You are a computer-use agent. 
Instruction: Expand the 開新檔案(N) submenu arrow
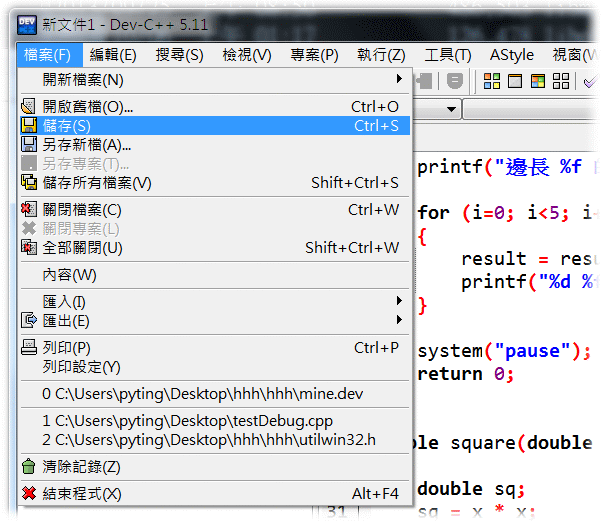[x=399, y=79]
